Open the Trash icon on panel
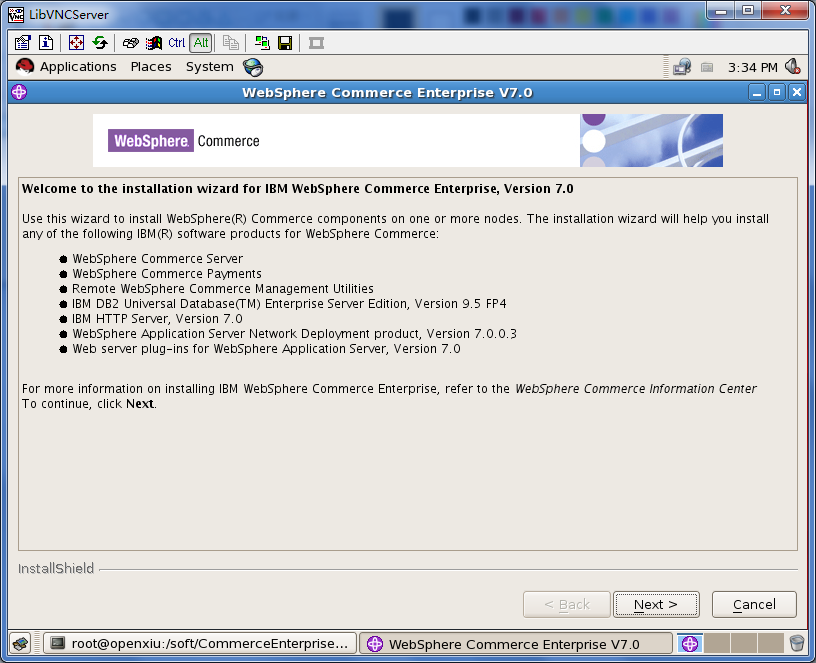Image resolution: width=816 pixels, height=663 pixels. (x=797, y=644)
